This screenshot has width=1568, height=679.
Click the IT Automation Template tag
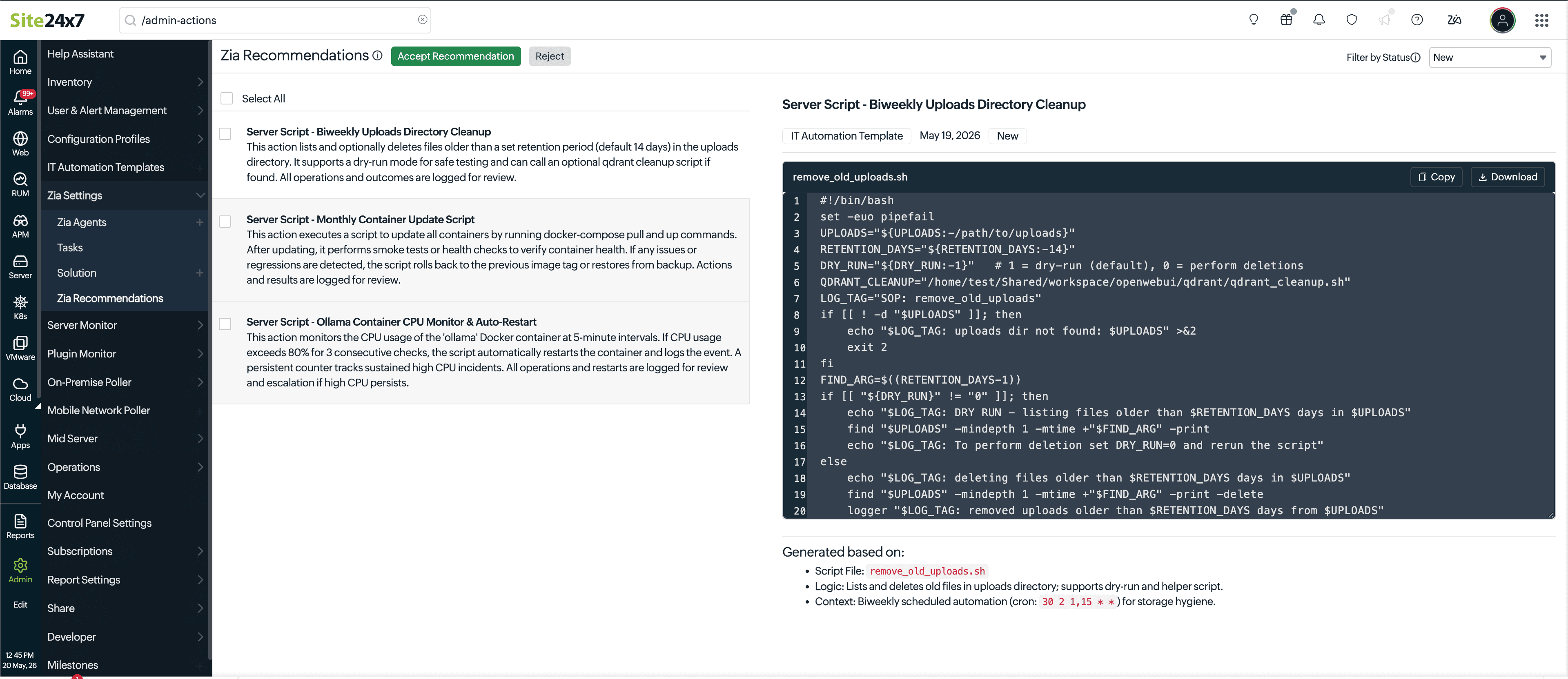847,136
